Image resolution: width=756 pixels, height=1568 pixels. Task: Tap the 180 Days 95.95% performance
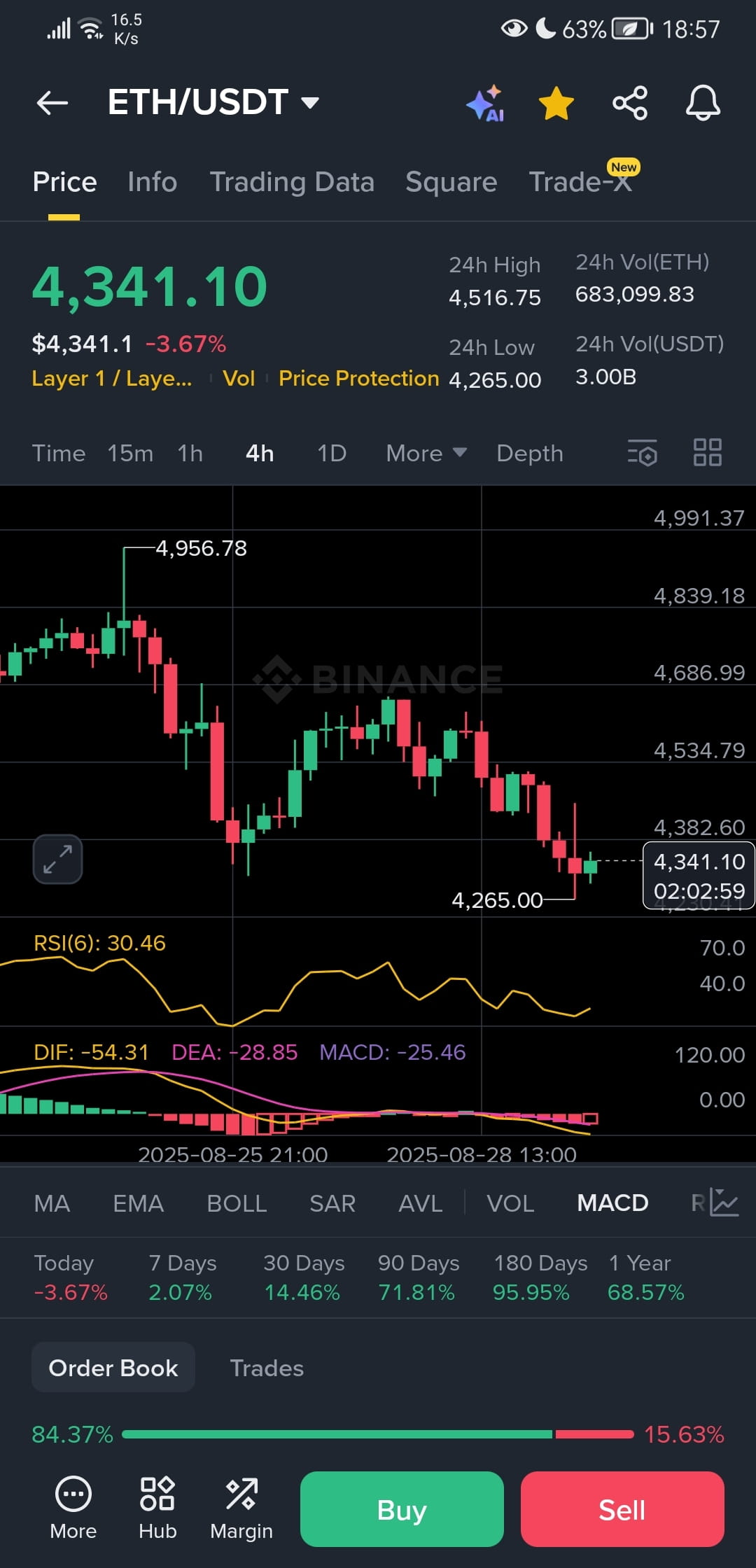(540, 1277)
